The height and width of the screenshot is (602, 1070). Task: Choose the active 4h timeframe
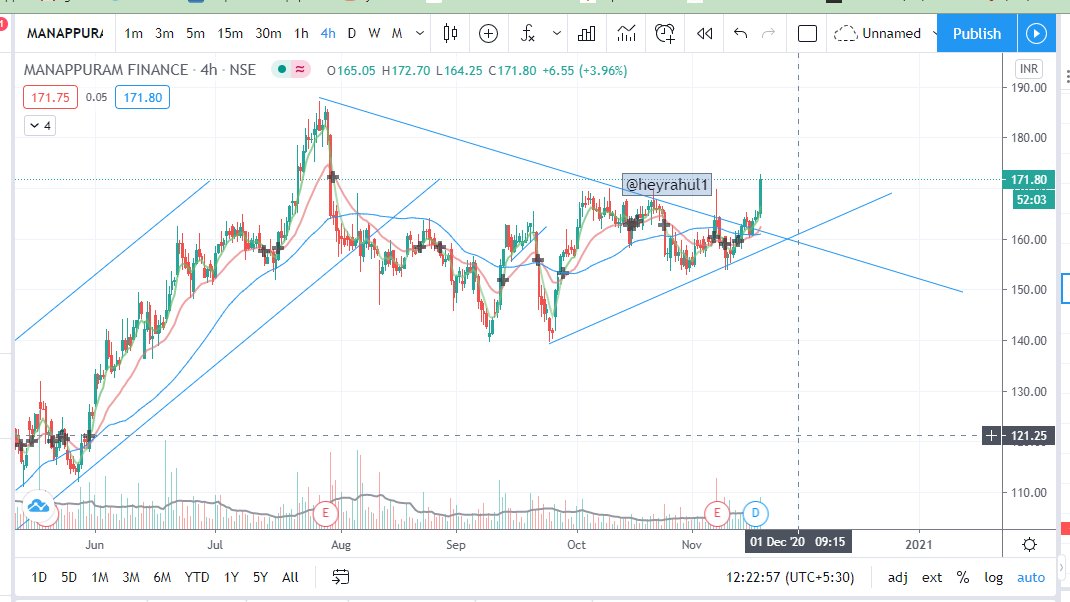point(328,33)
